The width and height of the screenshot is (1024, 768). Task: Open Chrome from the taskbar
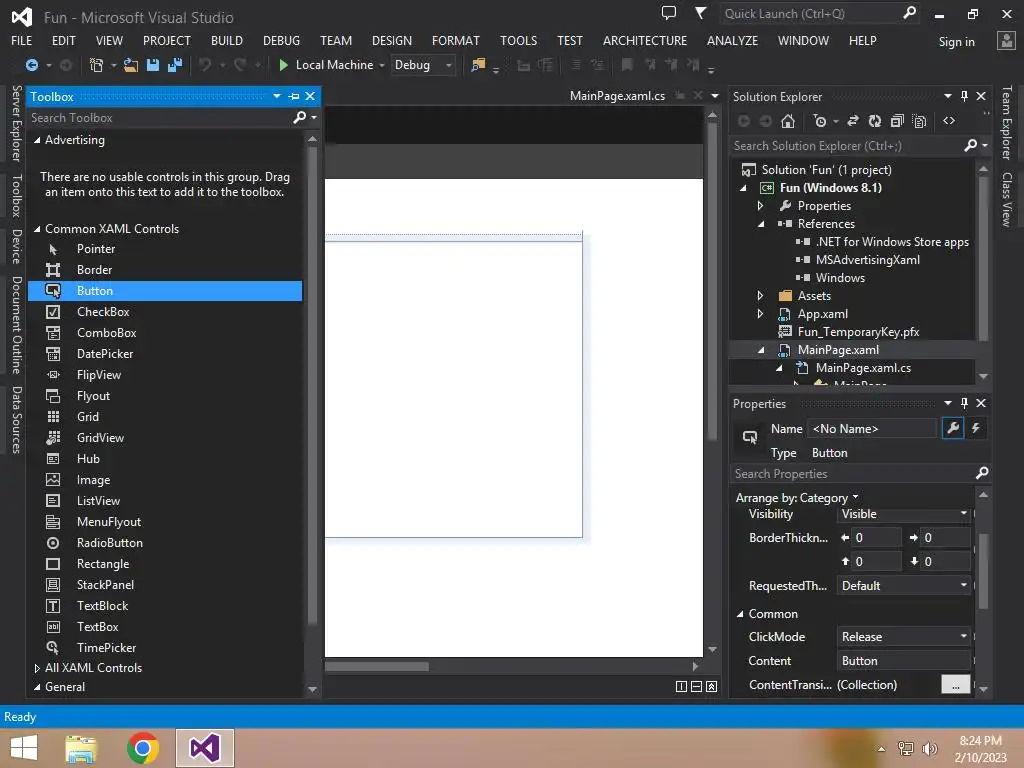[x=142, y=748]
